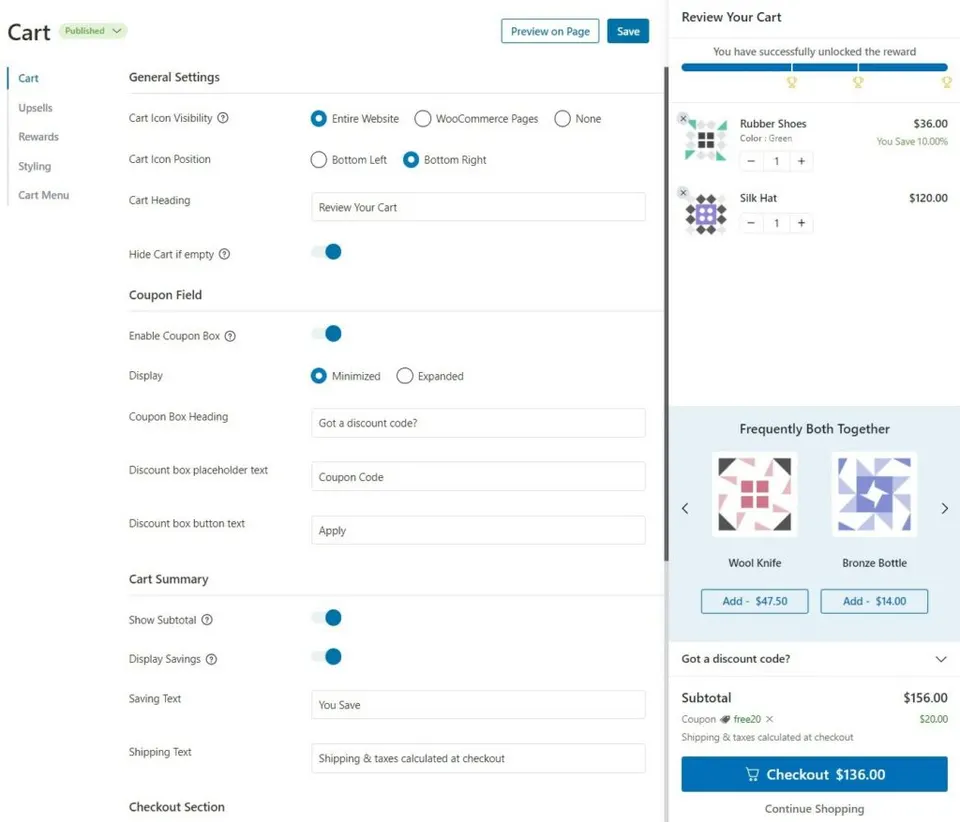Decrease Rubber Shoes quantity with minus

(751, 161)
